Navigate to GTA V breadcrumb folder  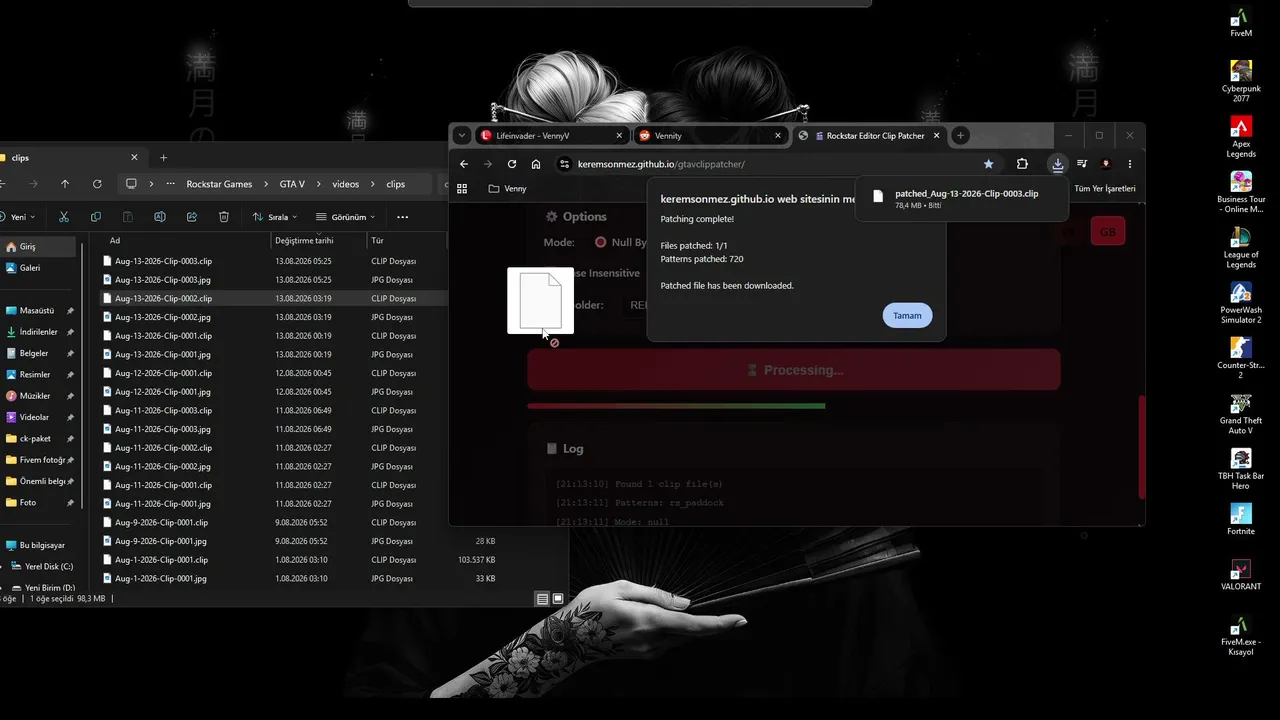[292, 184]
